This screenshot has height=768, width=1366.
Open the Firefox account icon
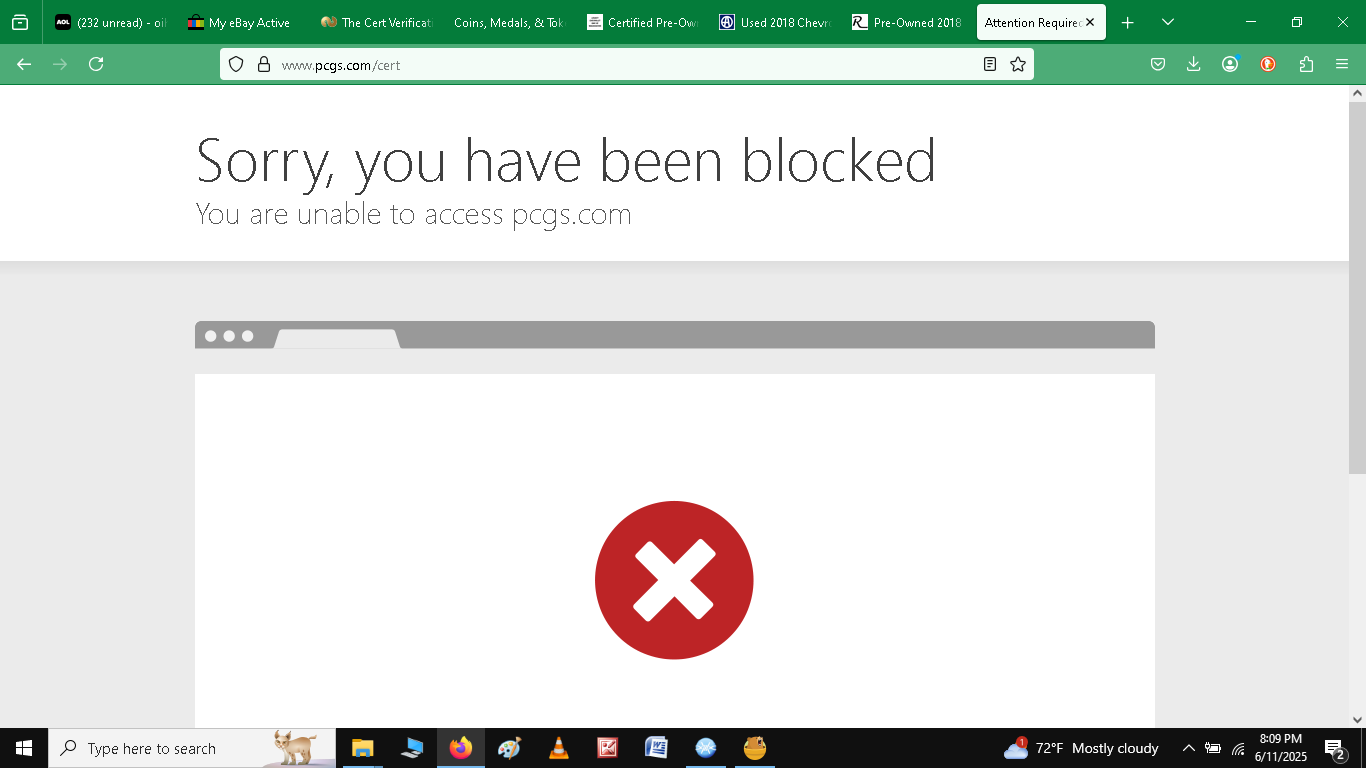tap(1230, 64)
